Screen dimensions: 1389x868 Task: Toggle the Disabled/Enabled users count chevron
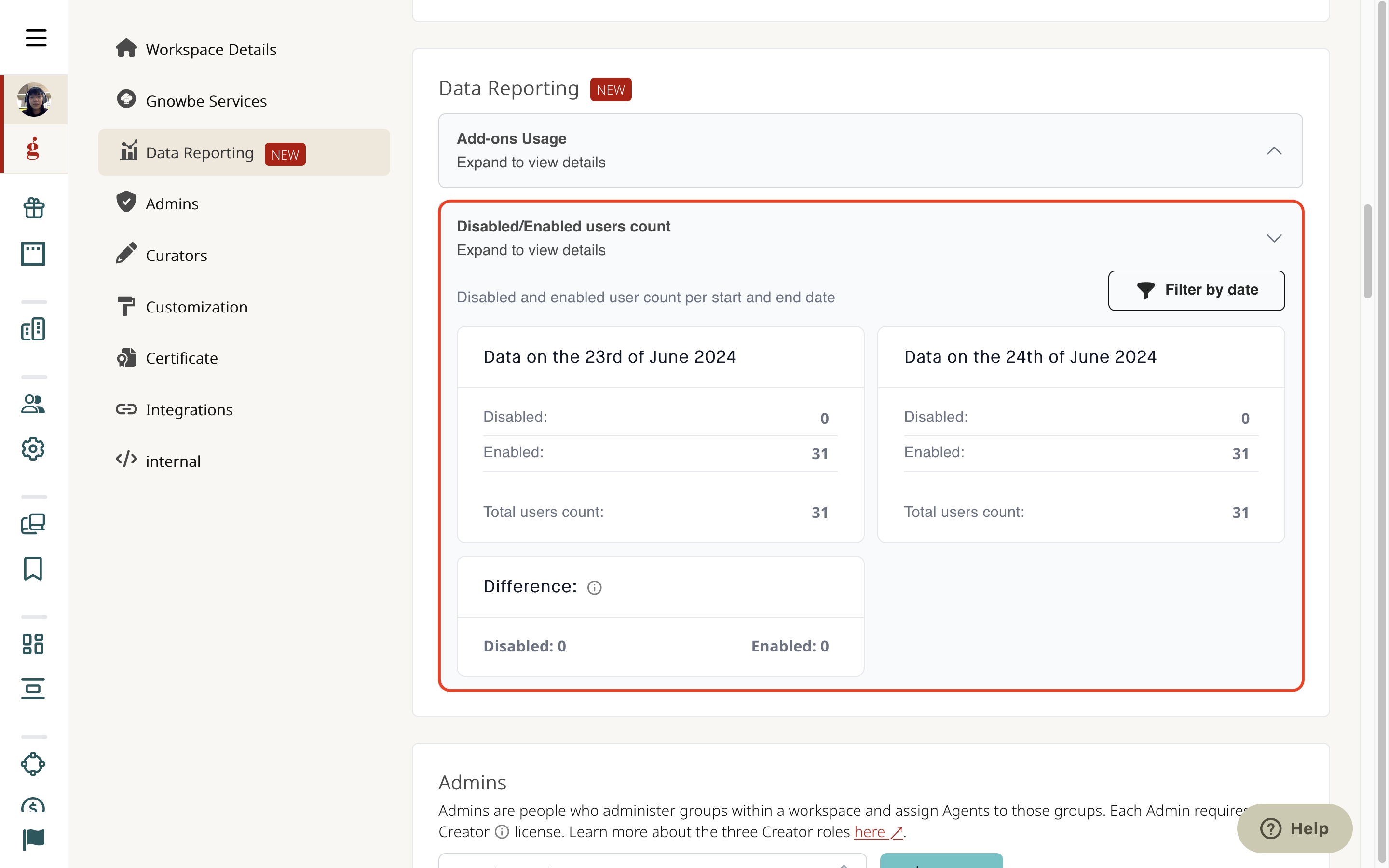(x=1274, y=238)
